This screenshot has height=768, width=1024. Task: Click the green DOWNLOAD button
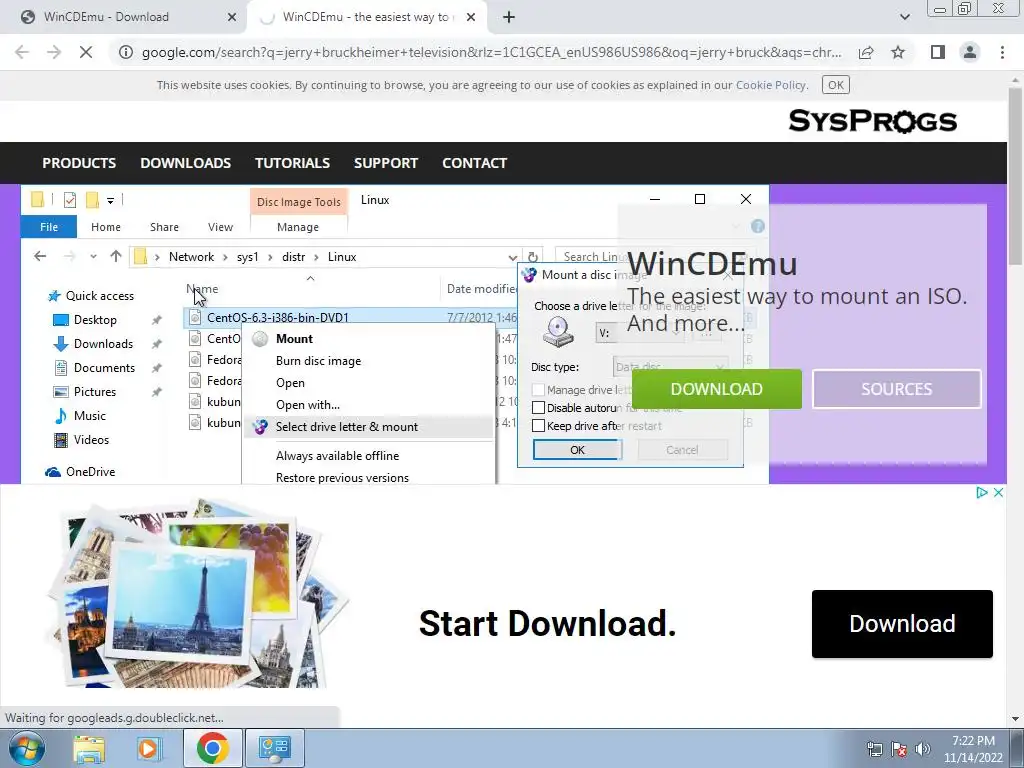tap(716, 389)
